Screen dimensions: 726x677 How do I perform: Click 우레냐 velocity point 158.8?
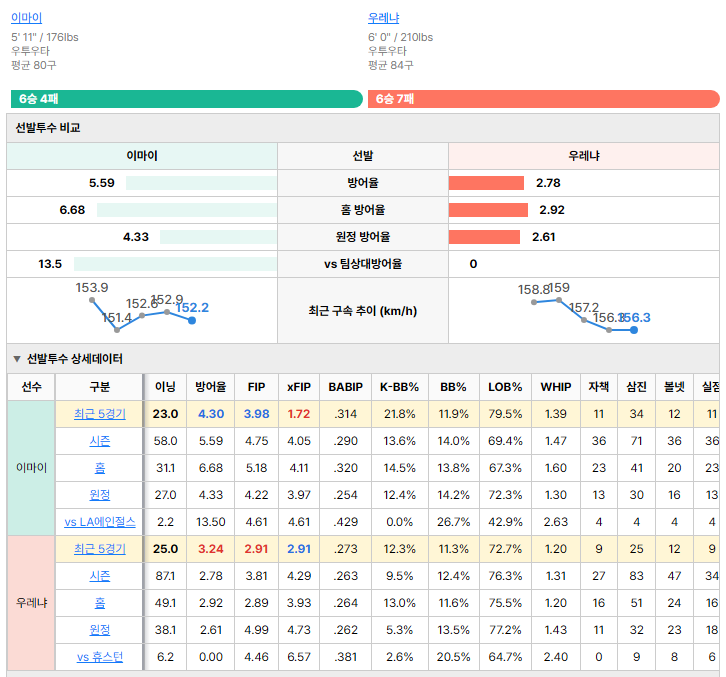[x=534, y=302]
